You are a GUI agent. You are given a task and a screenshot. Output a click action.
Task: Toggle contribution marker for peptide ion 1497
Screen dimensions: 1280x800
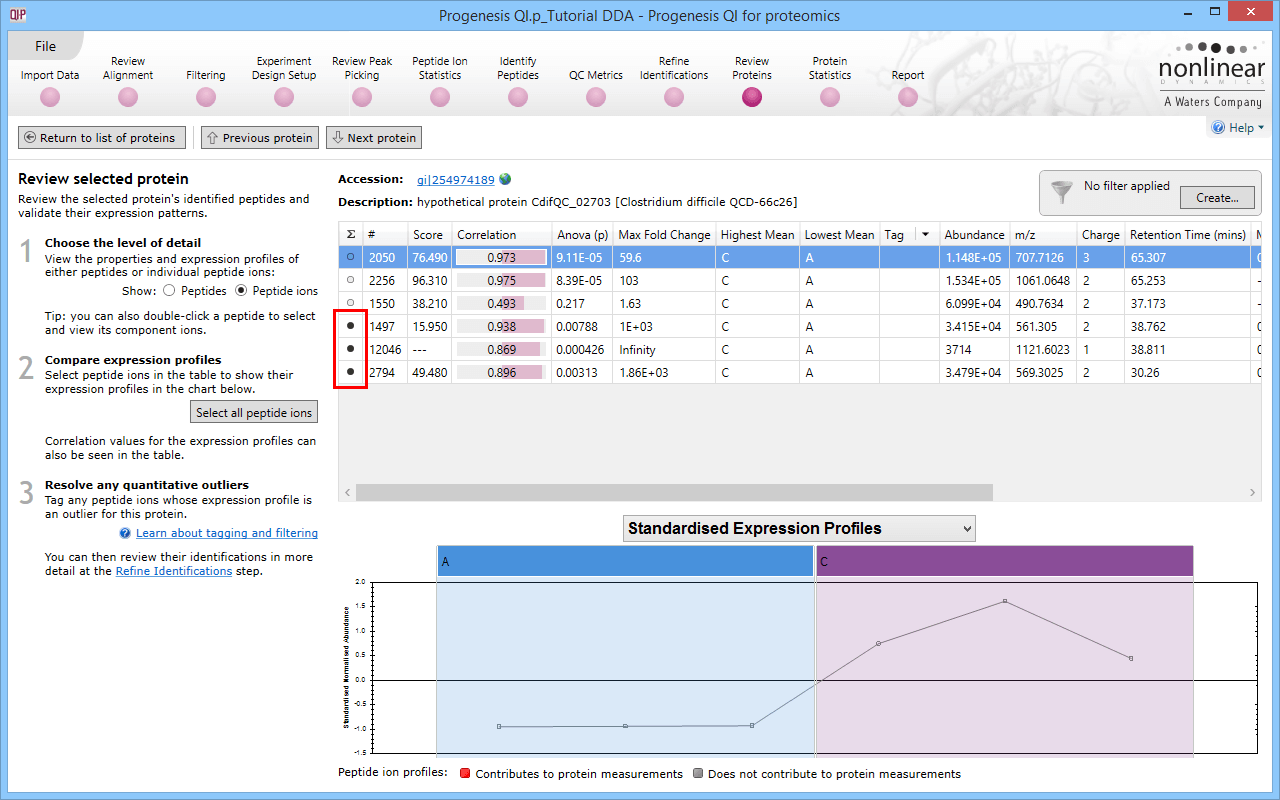tap(350, 326)
